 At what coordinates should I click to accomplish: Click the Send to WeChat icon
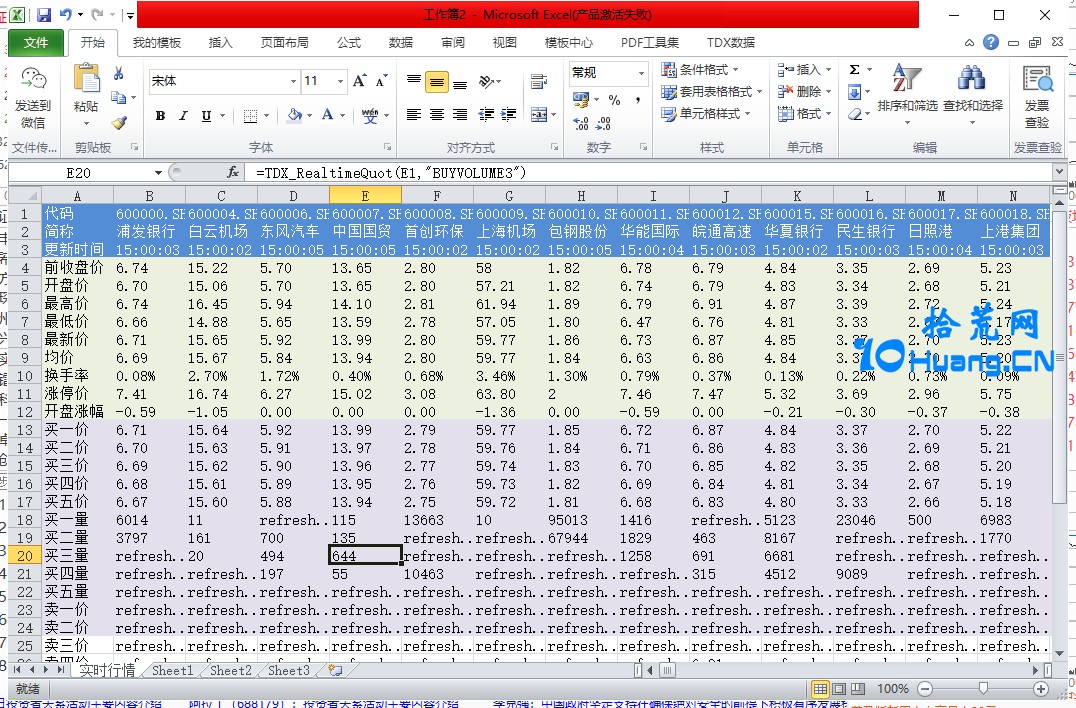[33, 80]
